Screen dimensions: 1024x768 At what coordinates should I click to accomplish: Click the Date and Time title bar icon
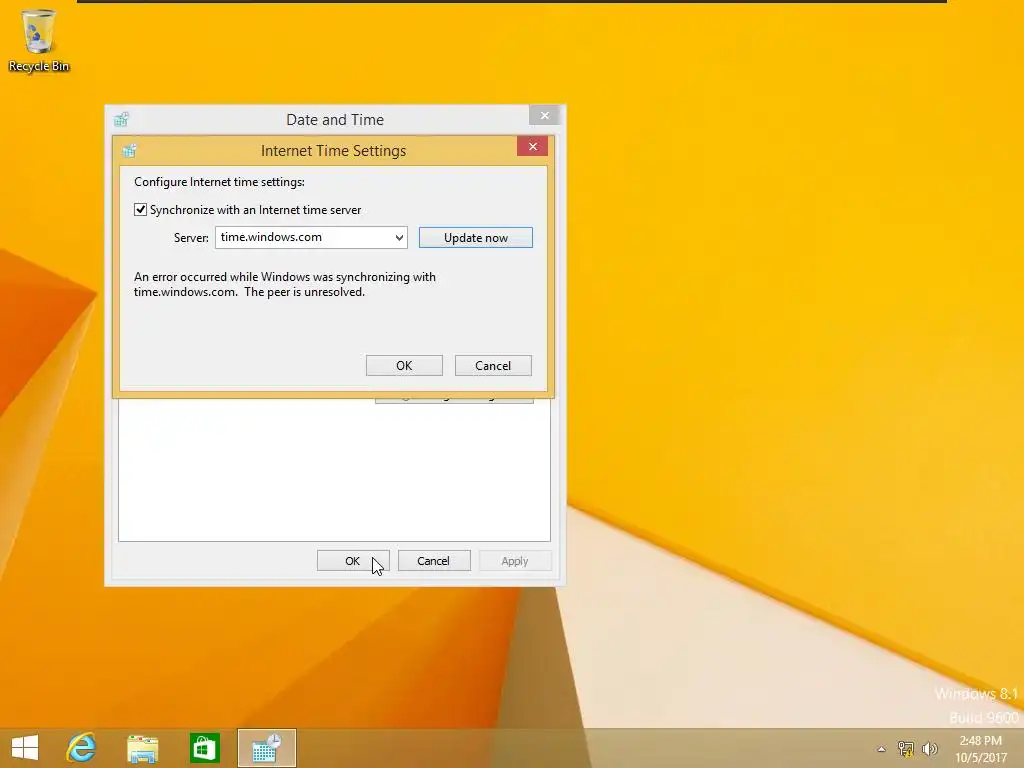(121, 120)
